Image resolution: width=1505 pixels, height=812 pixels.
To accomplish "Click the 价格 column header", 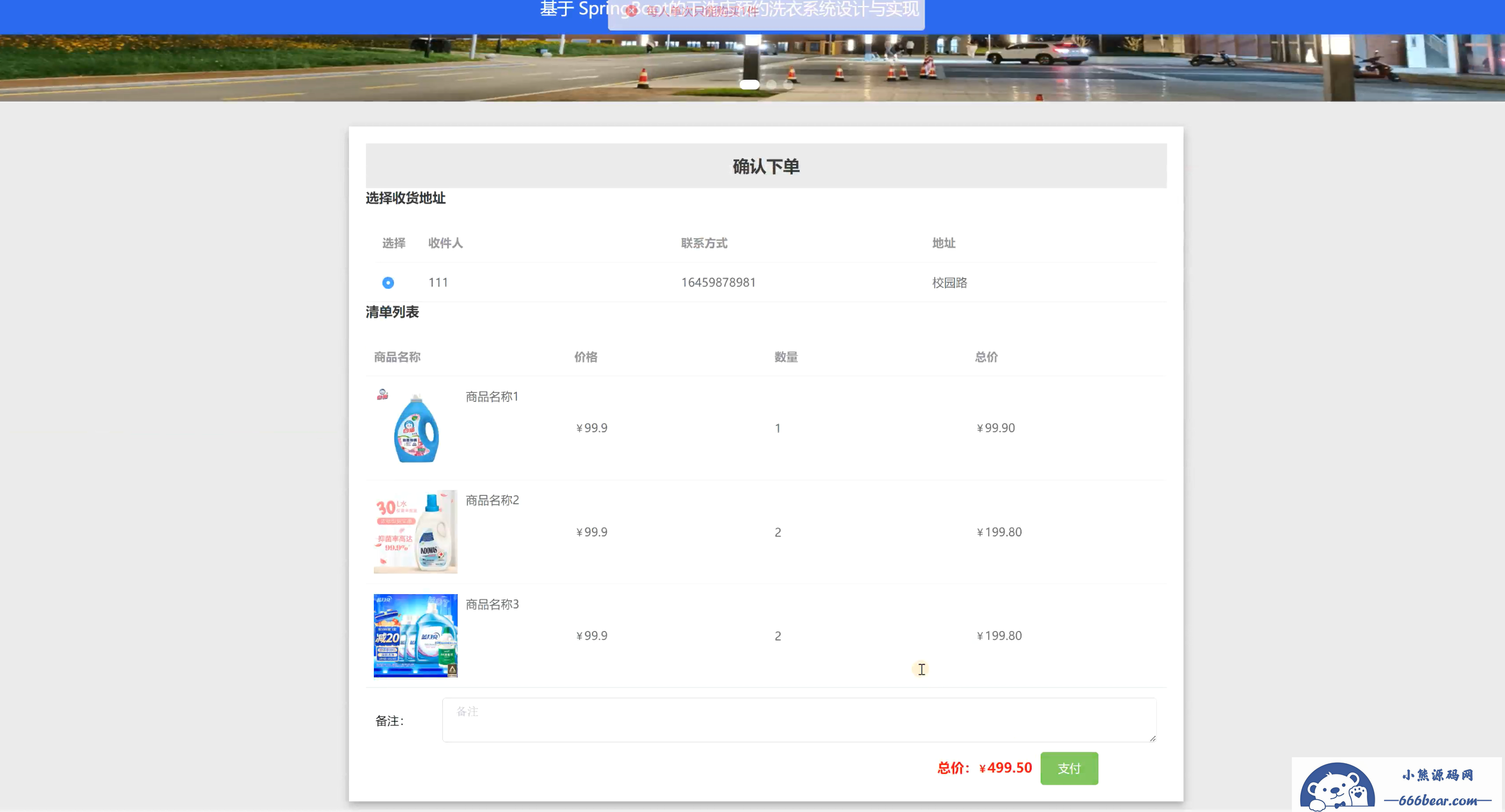I will (x=586, y=357).
